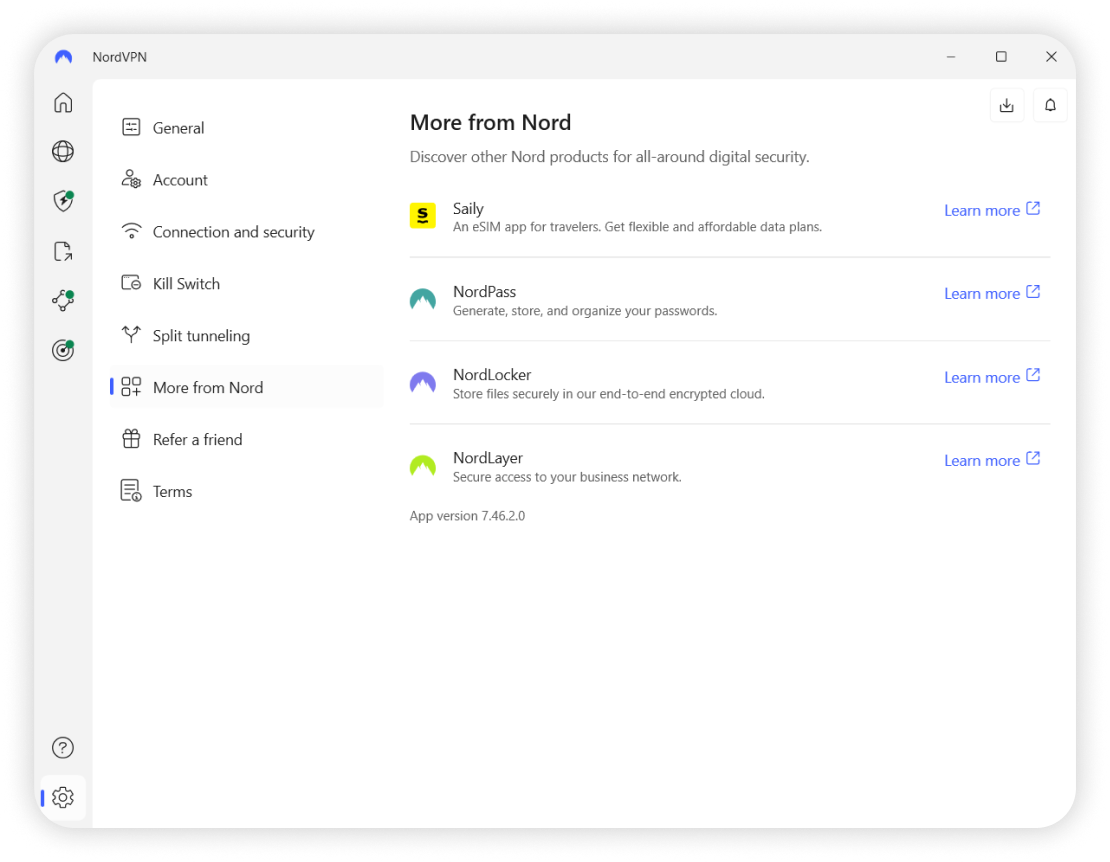Image resolution: width=1110 pixels, height=862 pixels.
Task: Open the Dark Web Monitor target icon
Action: [x=63, y=350]
